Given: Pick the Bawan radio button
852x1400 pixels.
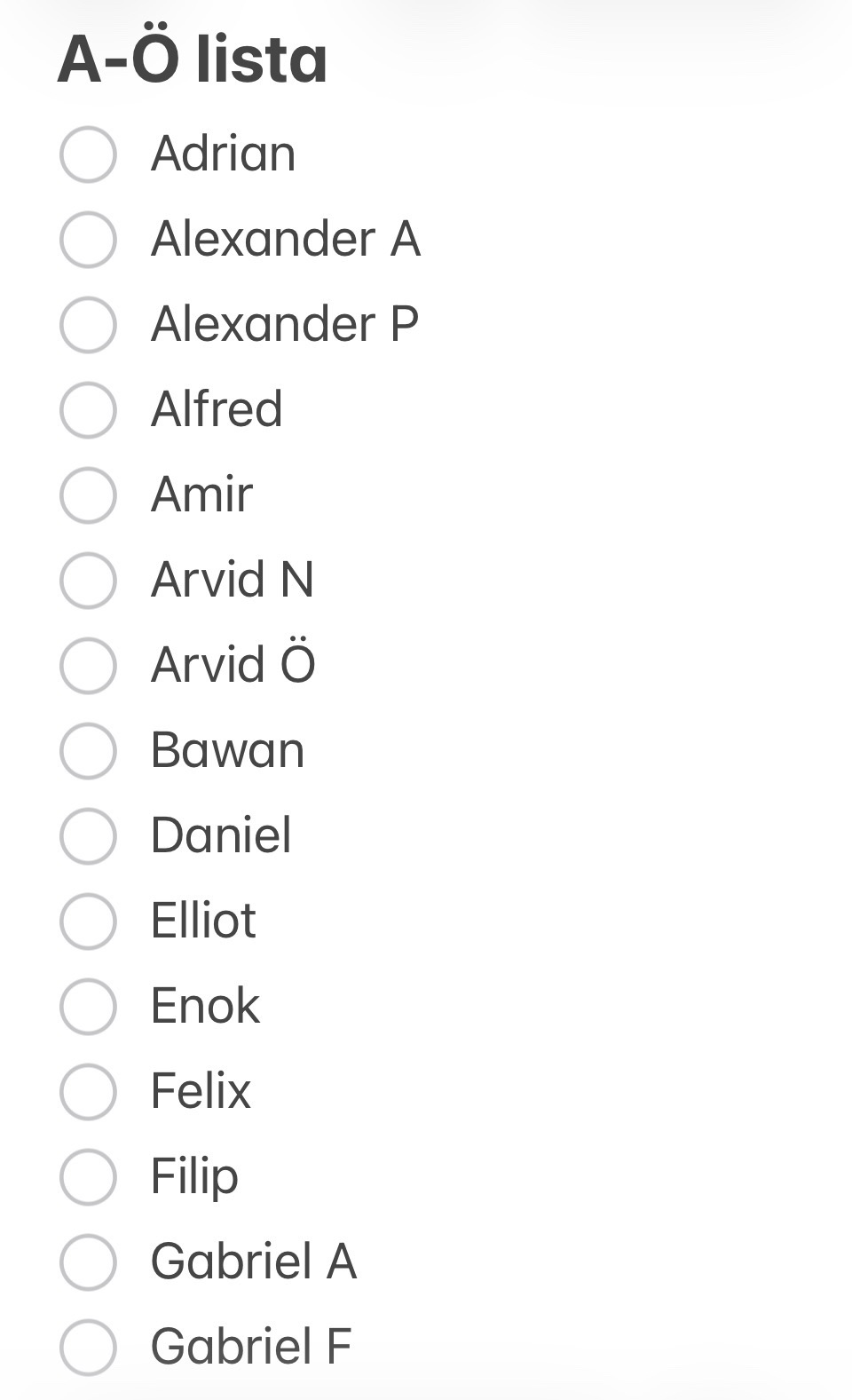Looking at the screenshot, I should (x=88, y=751).
